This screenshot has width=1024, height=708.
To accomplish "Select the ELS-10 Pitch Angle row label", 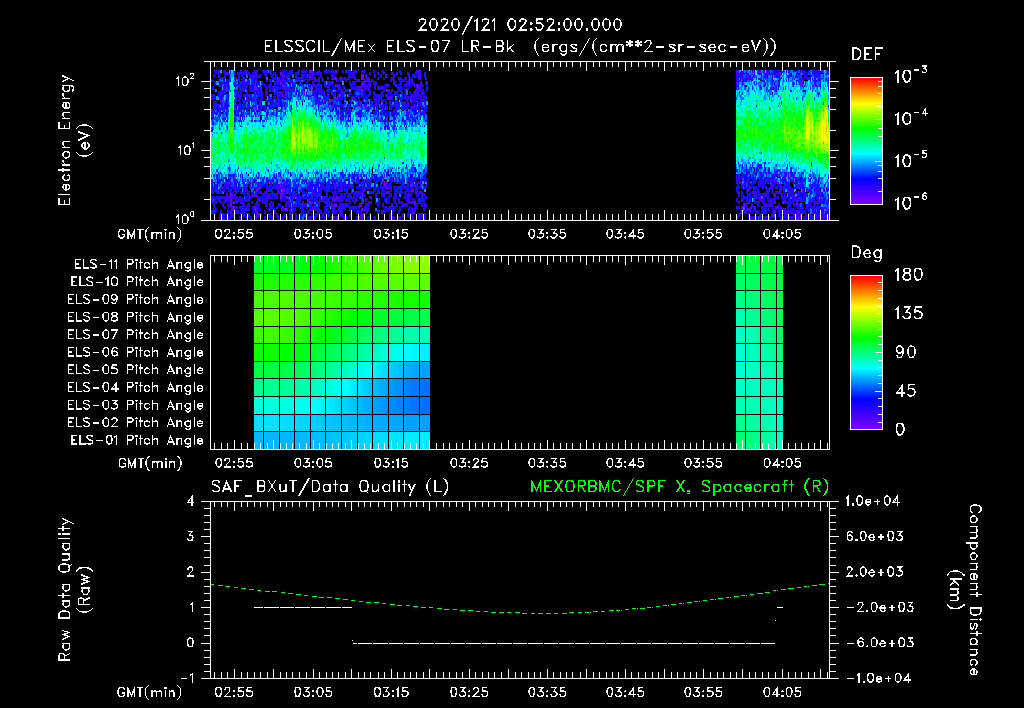I will pos(136,282).
